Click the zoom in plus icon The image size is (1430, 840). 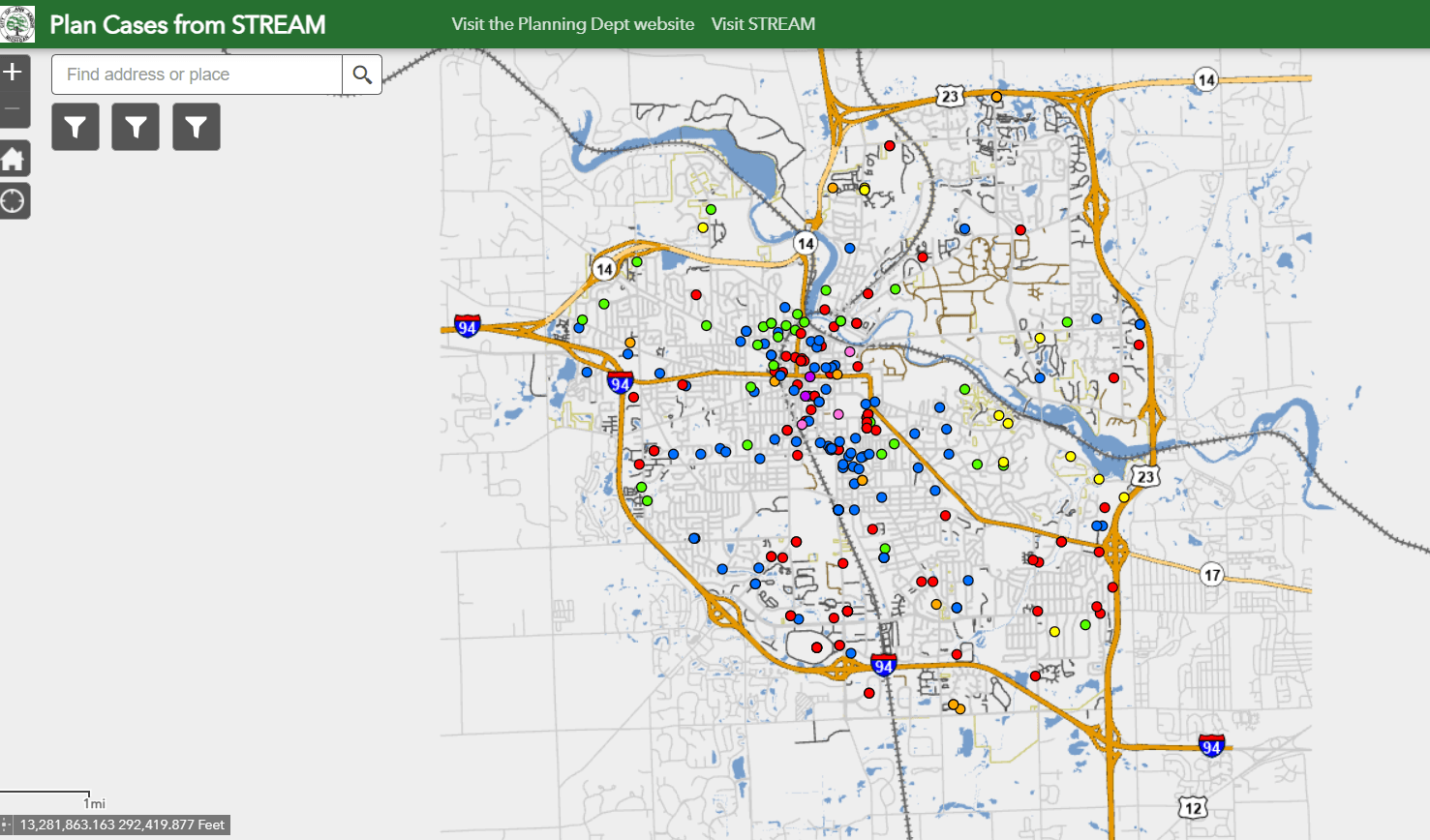click(x=13, y=71)
